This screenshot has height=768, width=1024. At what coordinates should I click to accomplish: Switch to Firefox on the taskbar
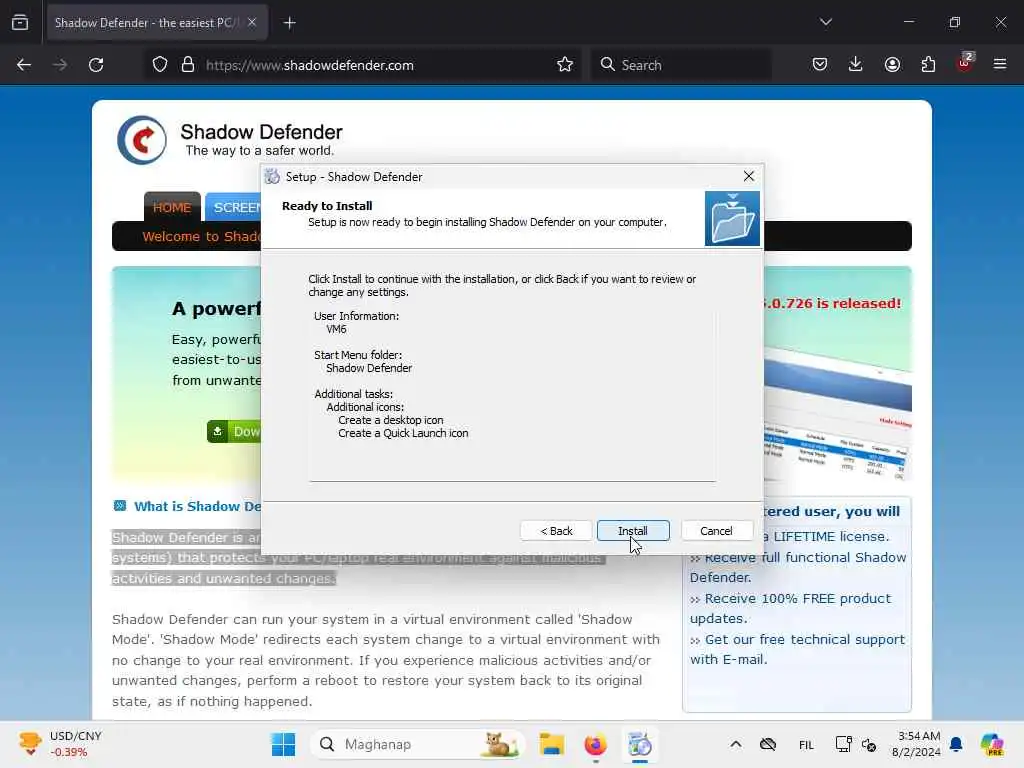(x=595, y=744)
